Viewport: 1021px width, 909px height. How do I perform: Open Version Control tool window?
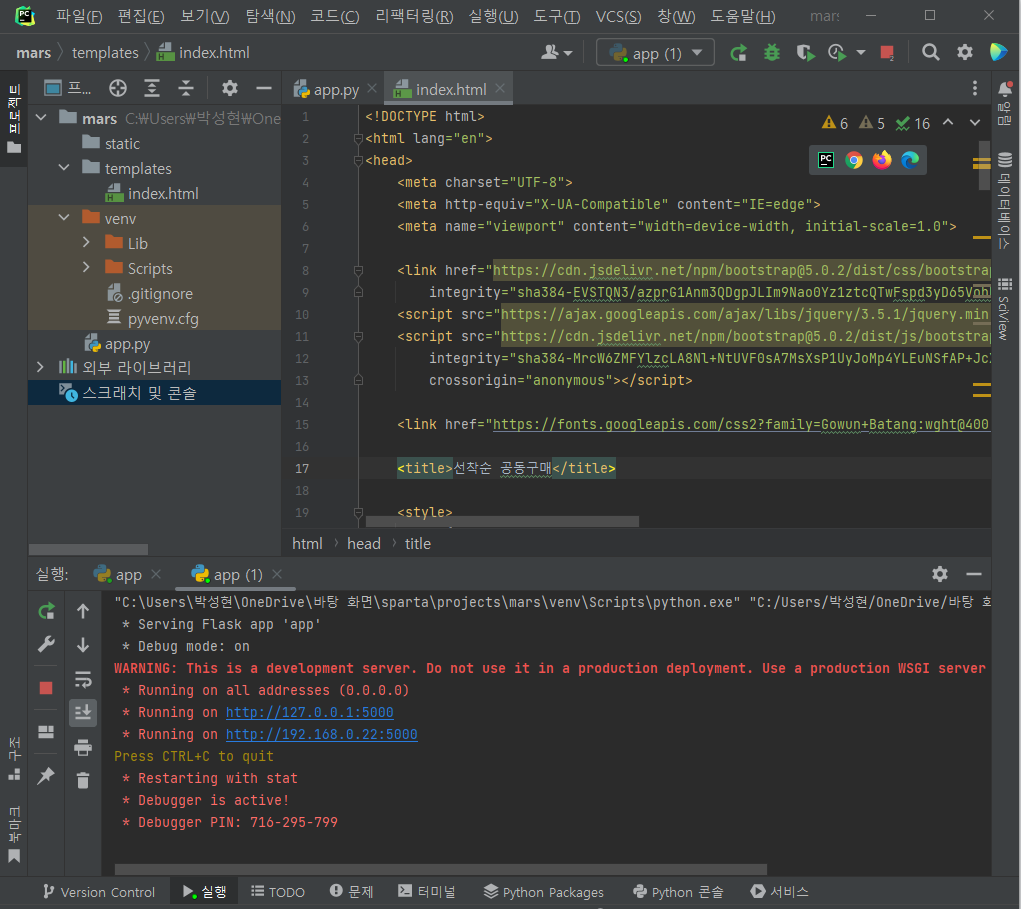click(99, 892)
